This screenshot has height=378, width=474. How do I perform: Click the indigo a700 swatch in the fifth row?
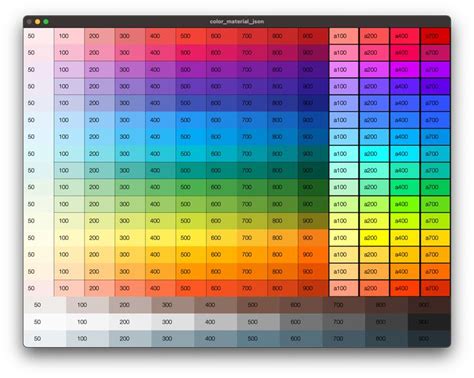435,103
